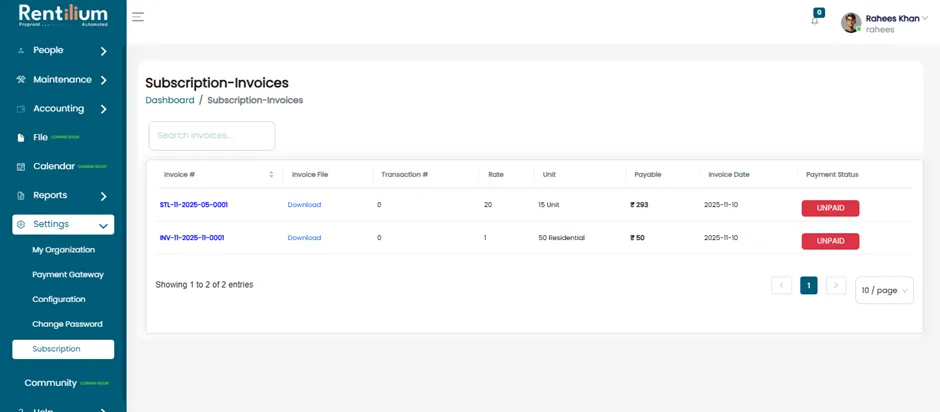Expand the People menu chevron
This screenshot has height=412, width=940.
point(103,52)
